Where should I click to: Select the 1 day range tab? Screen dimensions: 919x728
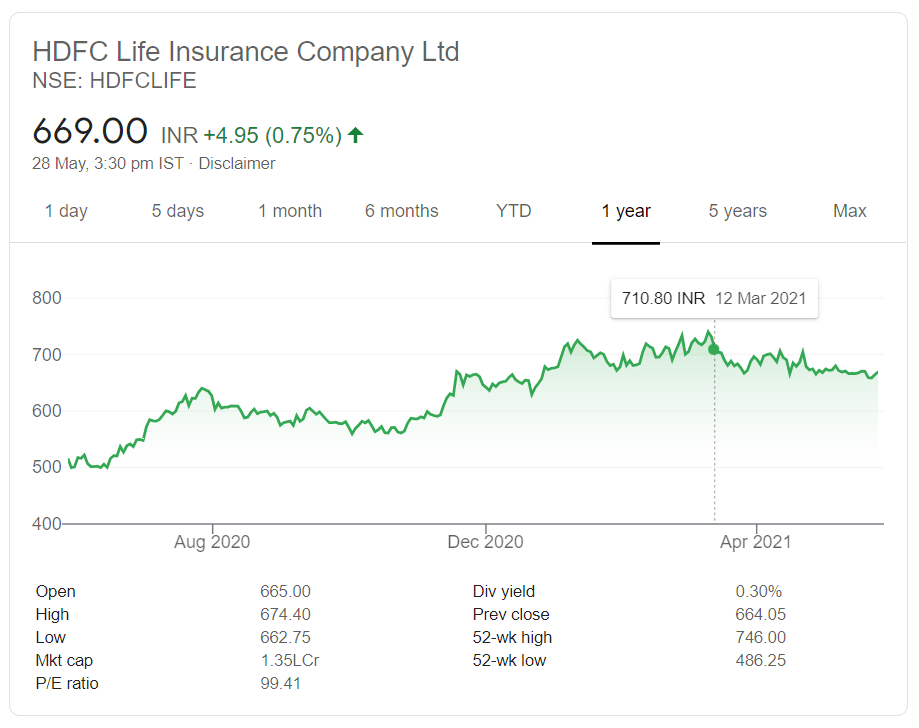pos(66,211)
